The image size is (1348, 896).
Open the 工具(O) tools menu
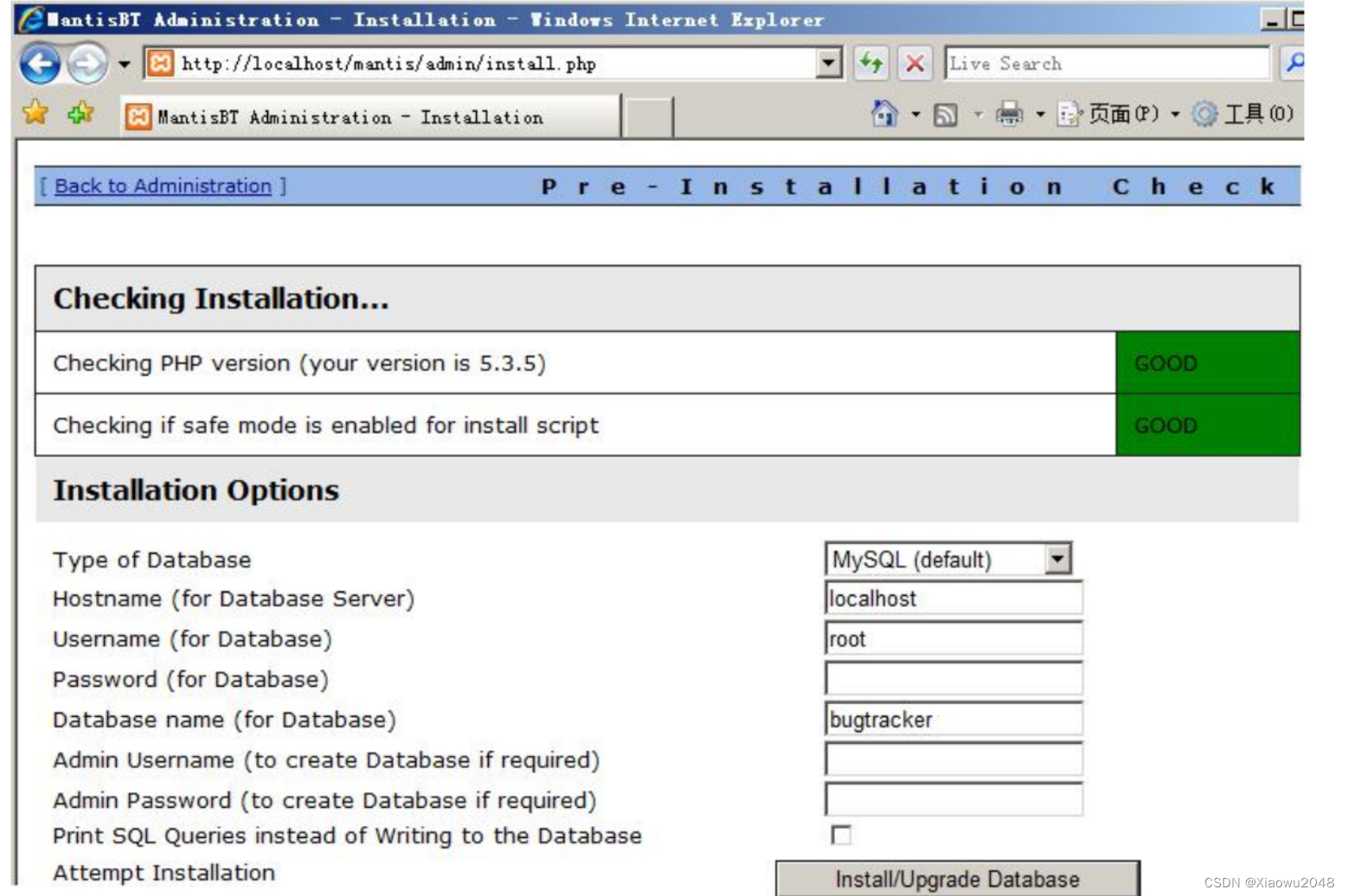click(x=1242, y=113)
